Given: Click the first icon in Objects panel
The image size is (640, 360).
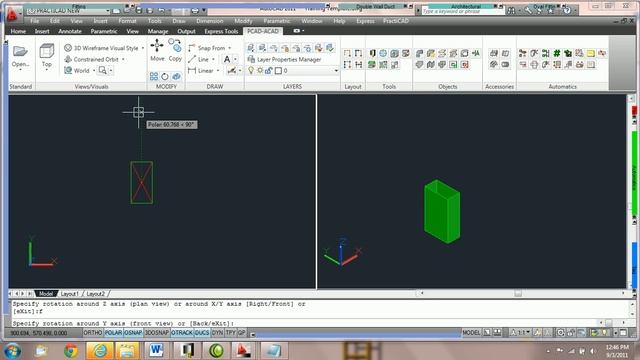Looking at the screenshot, I should [420, 53].
